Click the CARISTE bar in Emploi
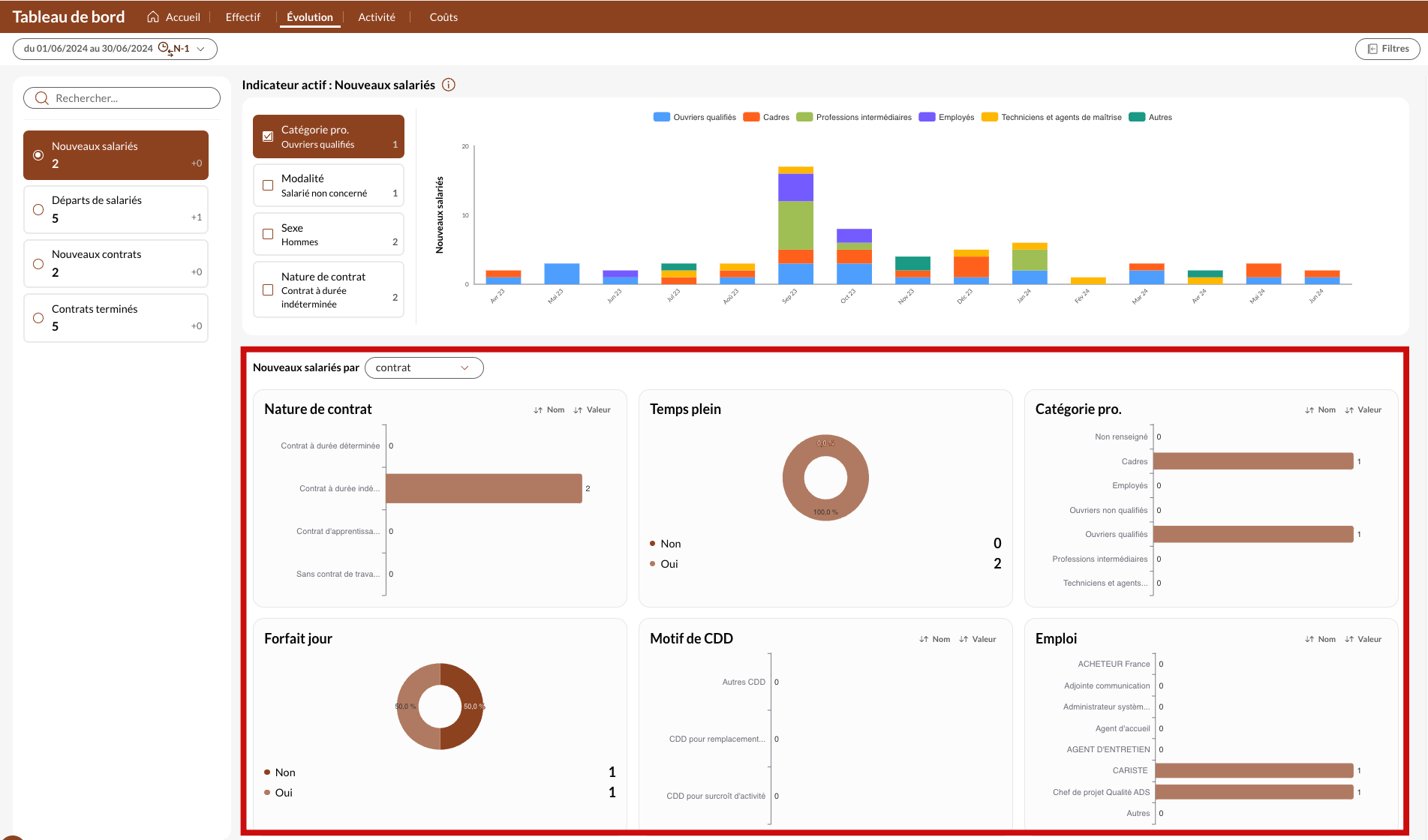Screen dimensions: 1428x840 (x=1254, y=770)
